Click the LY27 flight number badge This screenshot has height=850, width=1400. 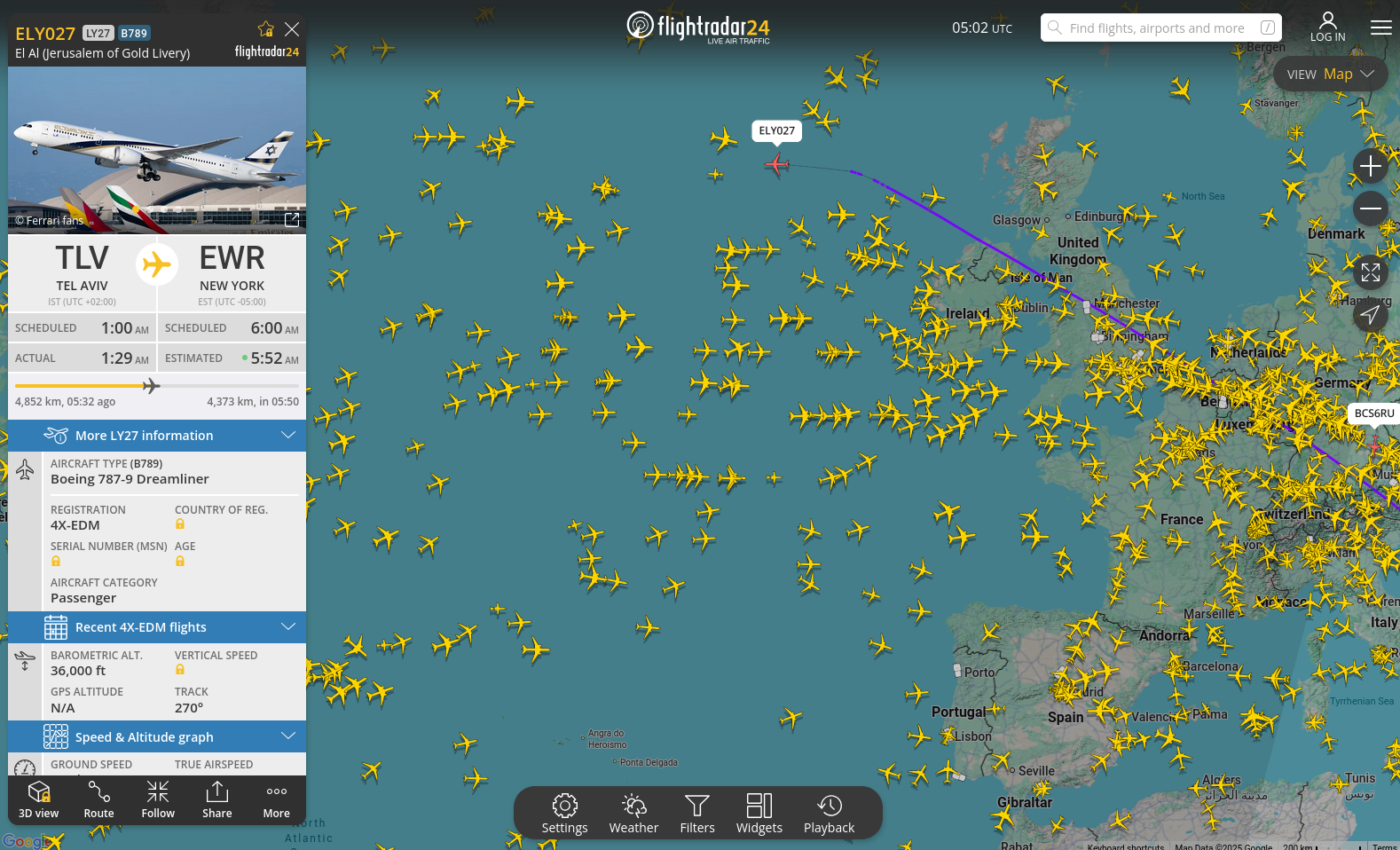pos(98,33)
